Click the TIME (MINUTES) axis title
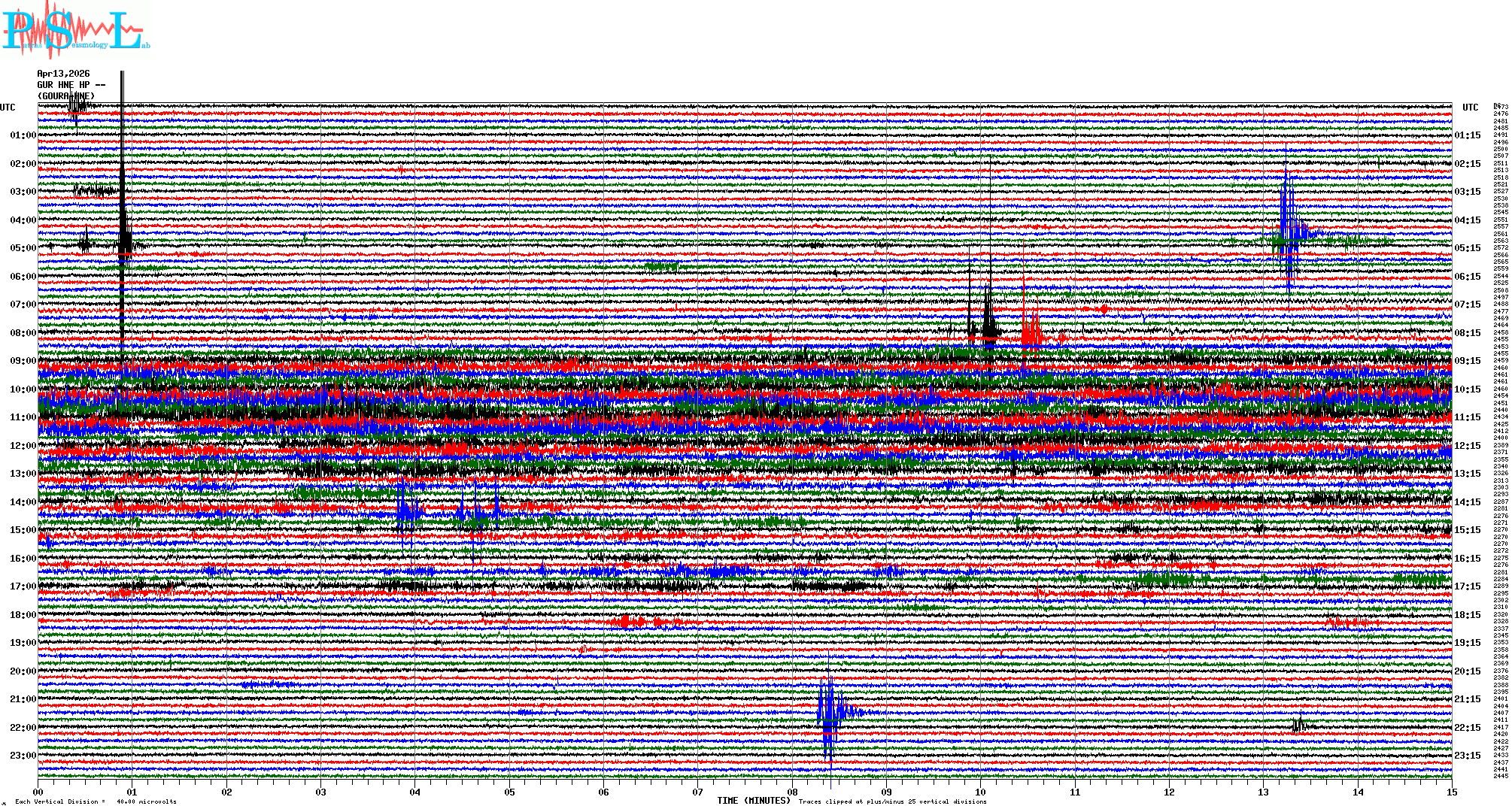Viewport: 1512px width, 812px height. [x=753, y=801]
